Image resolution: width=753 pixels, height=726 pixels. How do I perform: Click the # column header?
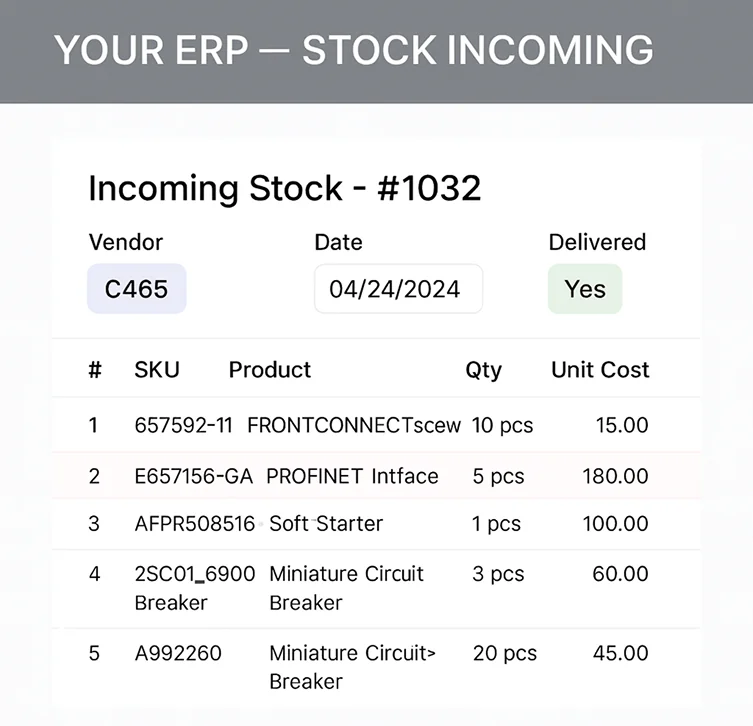[x=95, y=370]
